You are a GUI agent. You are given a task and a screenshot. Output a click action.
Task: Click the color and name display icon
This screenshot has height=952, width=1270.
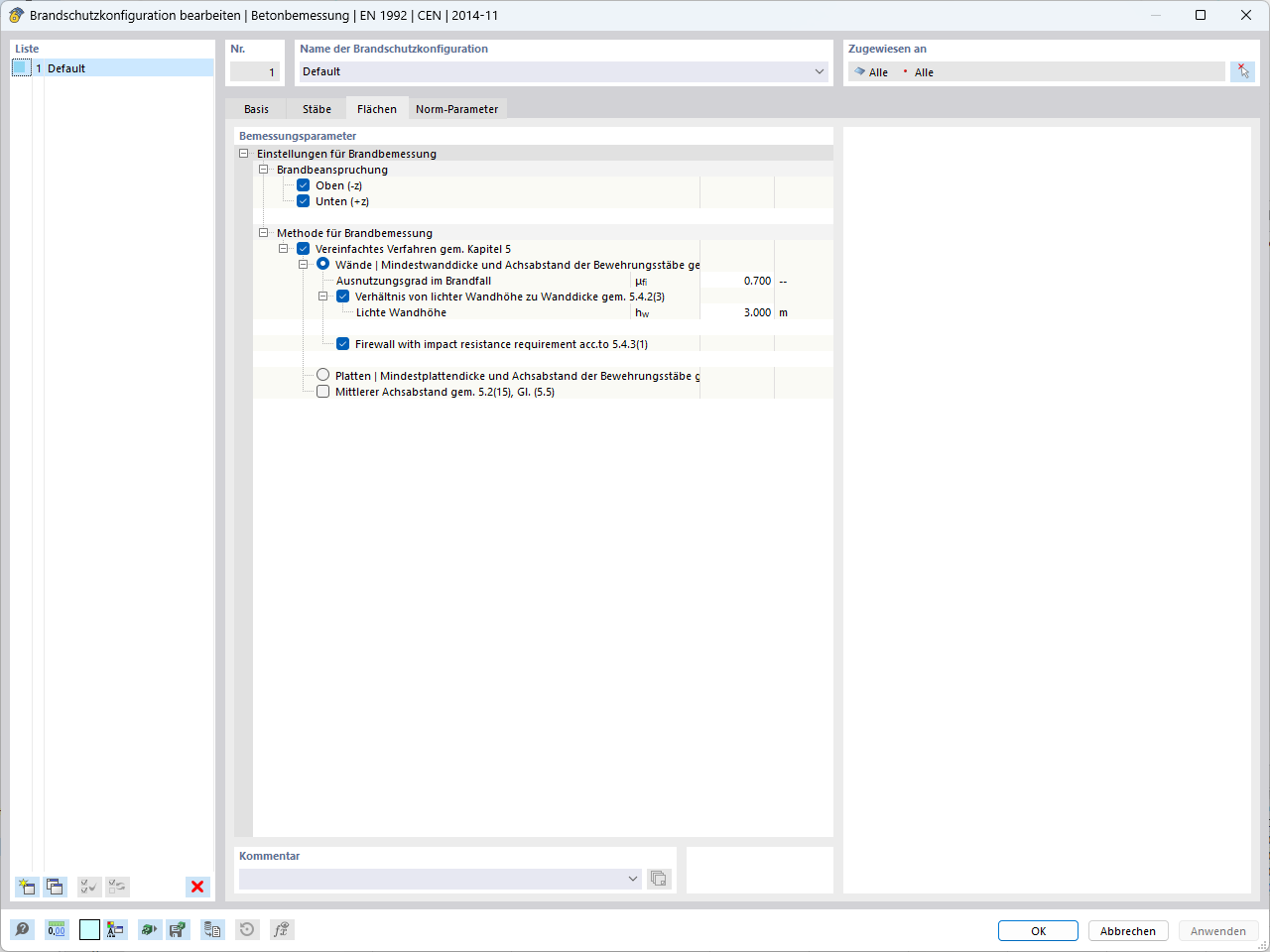[116, 929]
